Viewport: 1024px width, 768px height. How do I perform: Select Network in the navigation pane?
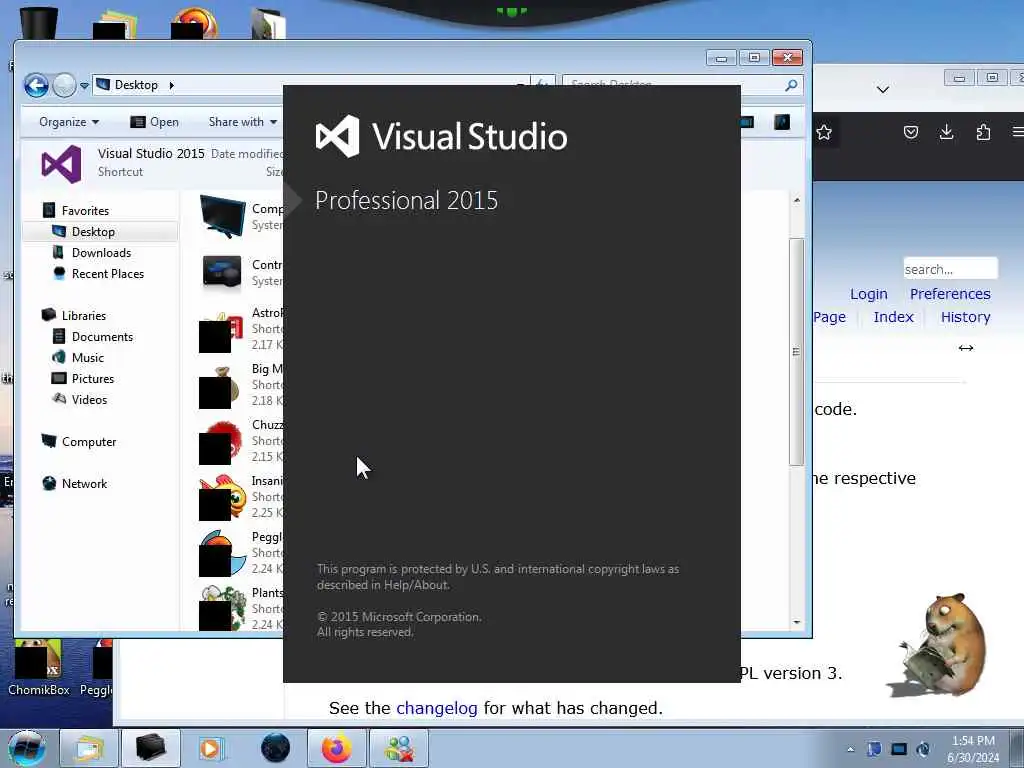click(84, 484)
